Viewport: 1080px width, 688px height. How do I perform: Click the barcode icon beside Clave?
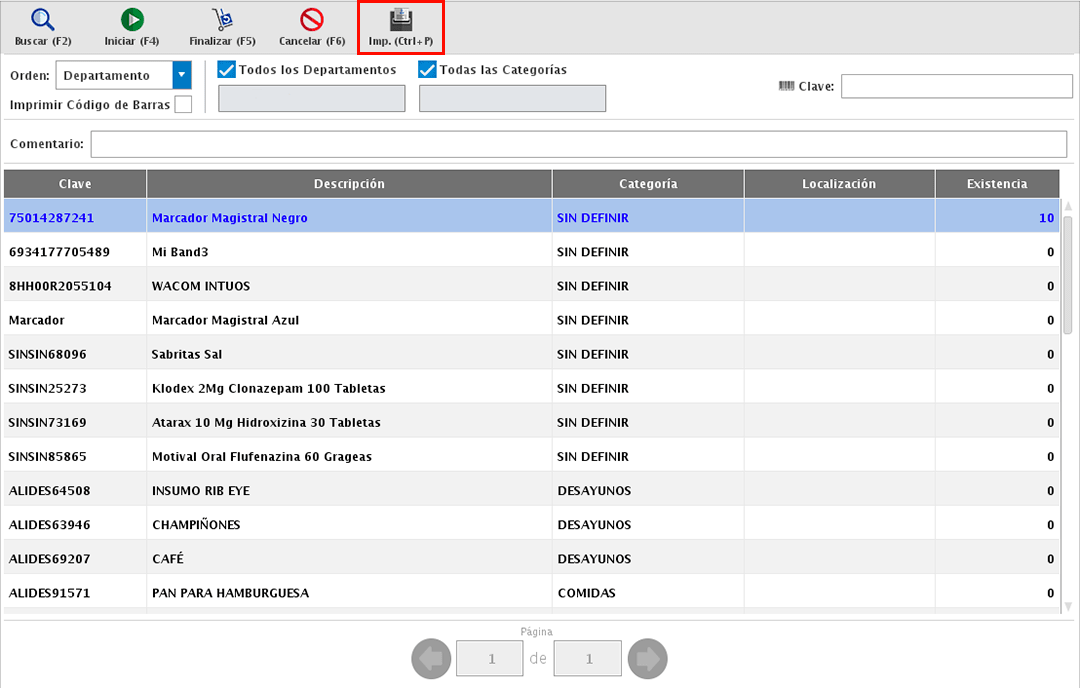[786, 86]
